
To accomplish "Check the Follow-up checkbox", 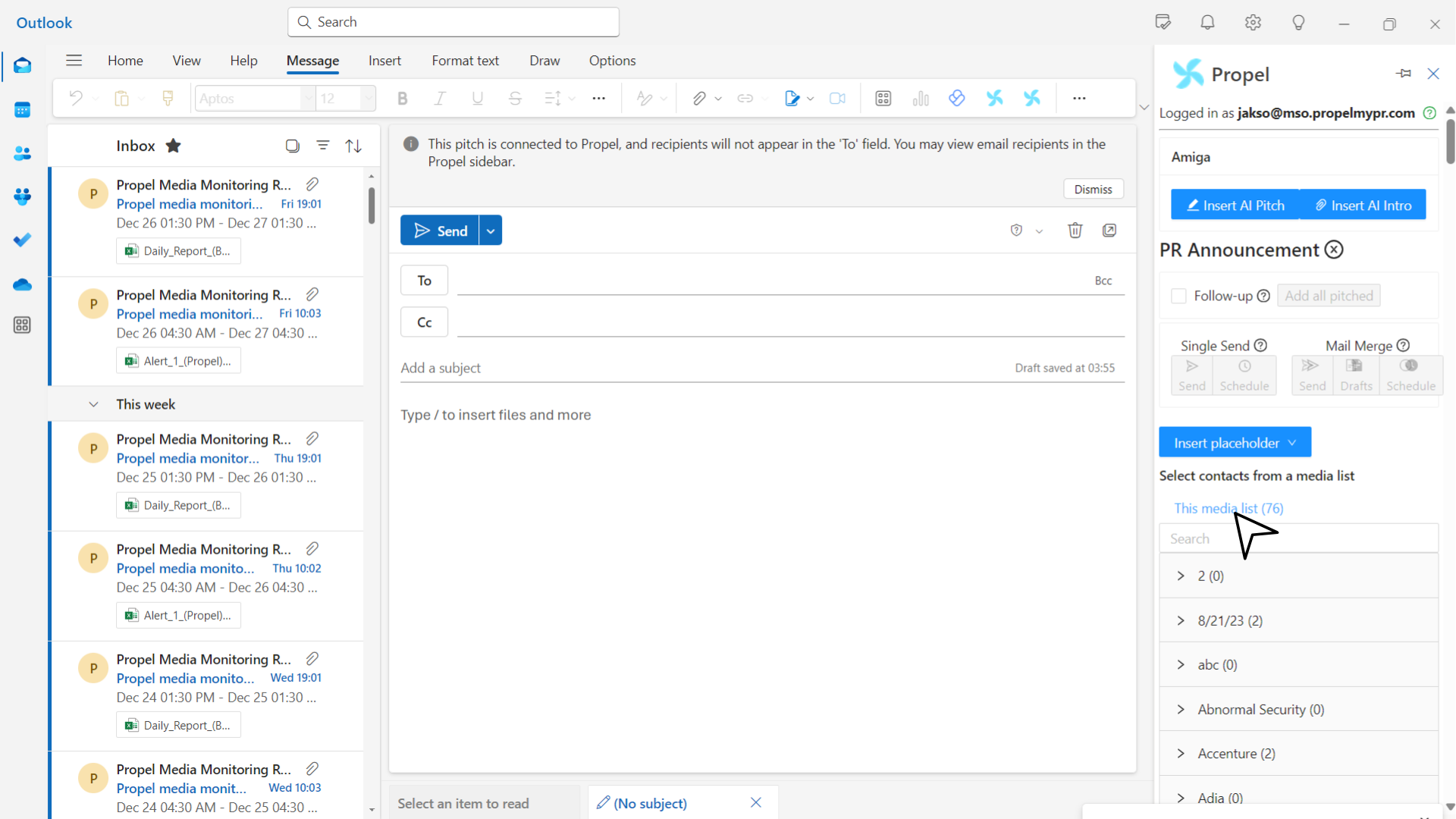I will pyautogui.click(x=1178, y=296).
